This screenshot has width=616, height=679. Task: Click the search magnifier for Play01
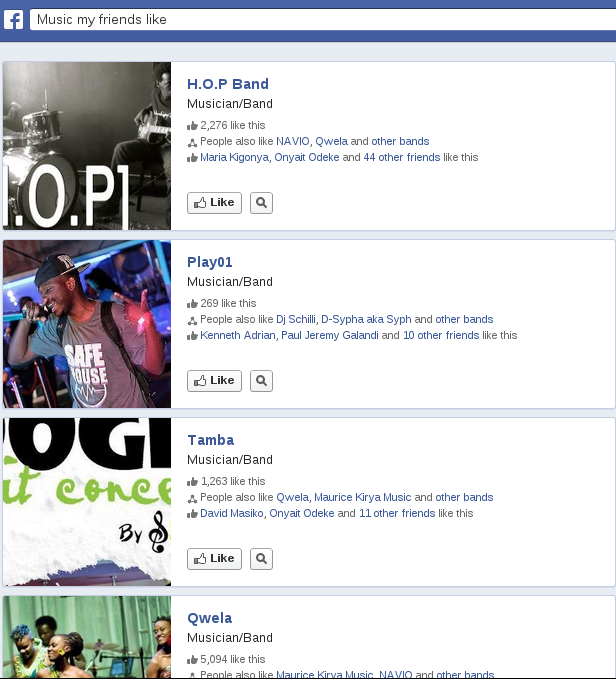pyautogui.click(x=261, y=381)
